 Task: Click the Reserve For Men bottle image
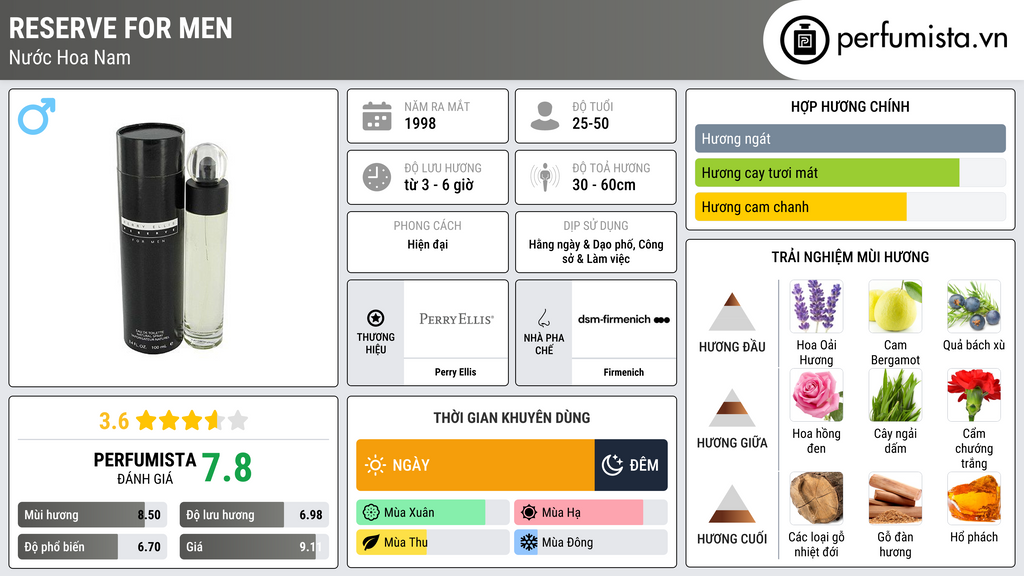(x=173, y=238)
